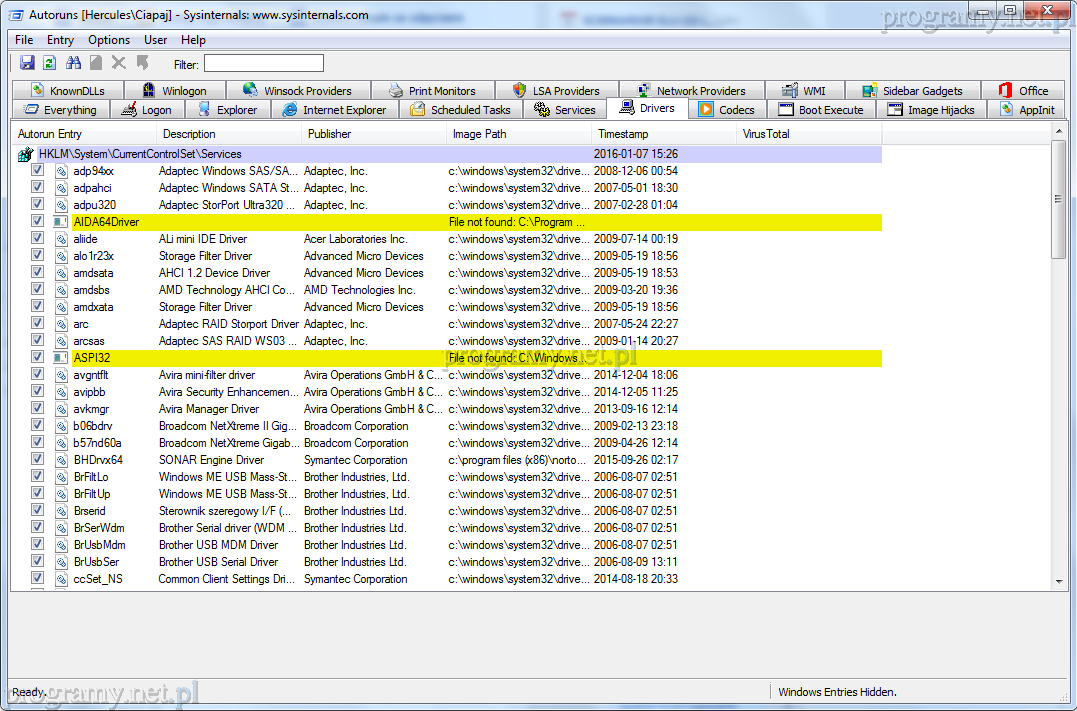
Task: Click the file properties toolbar icon
Action: click(x=96, y=63)
